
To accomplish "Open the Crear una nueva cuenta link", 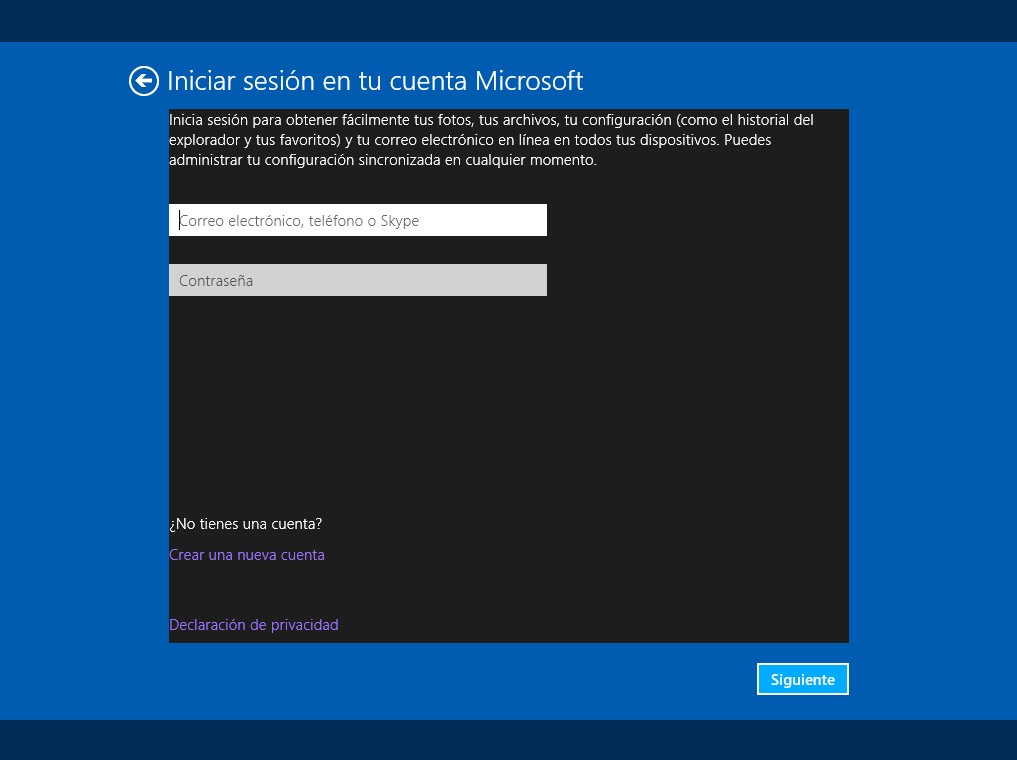I will pos(246,555).
